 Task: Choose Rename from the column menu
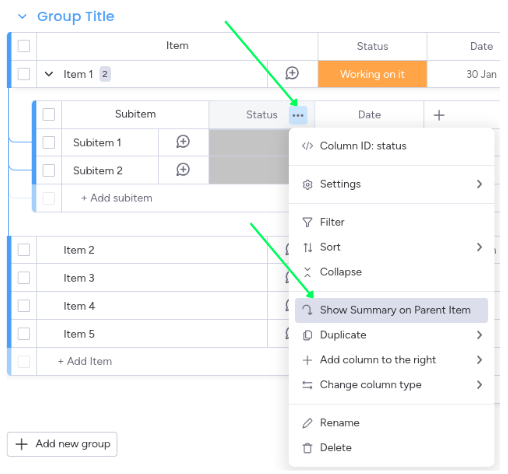[391, 423]
